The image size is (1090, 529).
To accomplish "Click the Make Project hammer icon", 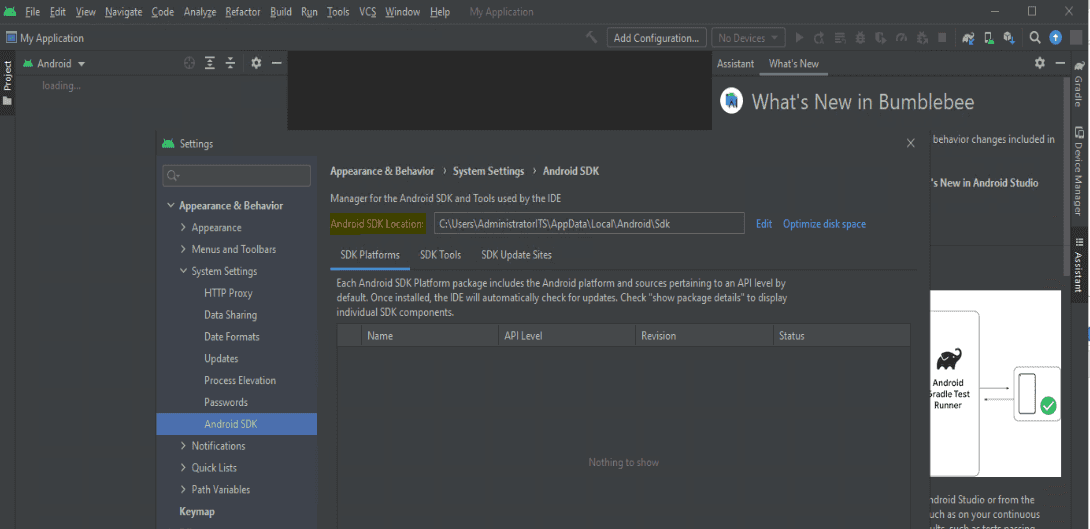I will coord(591,38).
